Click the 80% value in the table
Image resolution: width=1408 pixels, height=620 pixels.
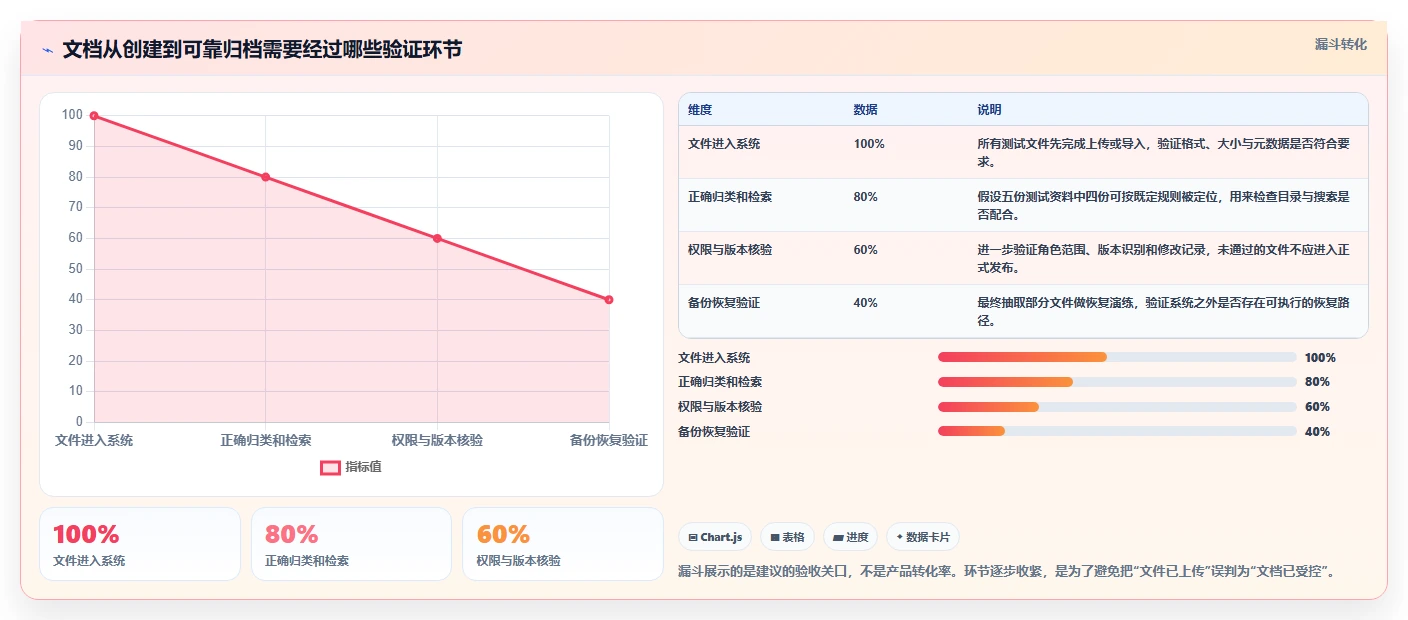coord(866,197)
